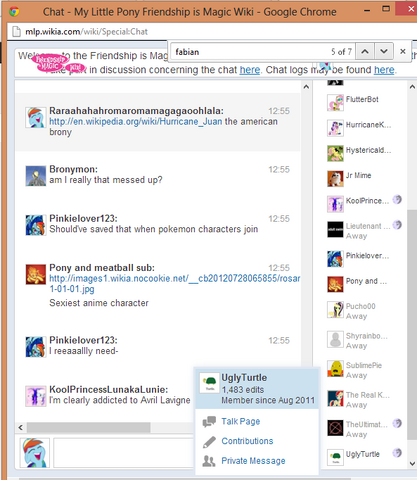Open the first 'here' discussion link
The height and width of the screenshot is (480, 417).
coord(250,70)
